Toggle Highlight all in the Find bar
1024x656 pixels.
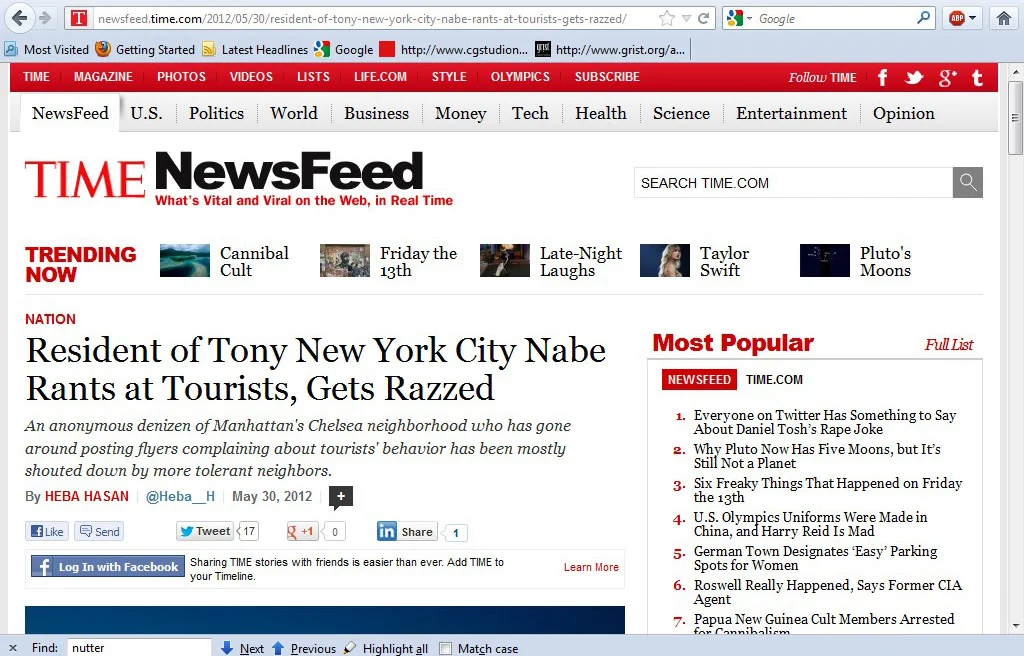tap(387, 648)
